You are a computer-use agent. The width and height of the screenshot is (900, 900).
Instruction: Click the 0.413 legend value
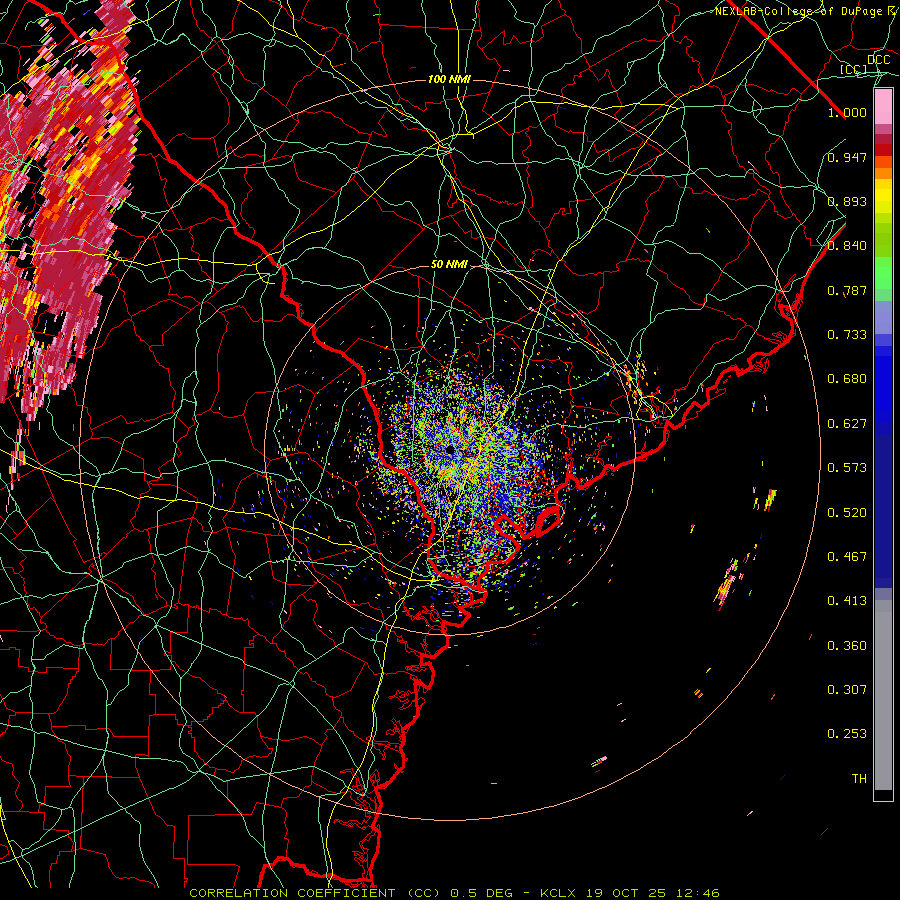847,601
